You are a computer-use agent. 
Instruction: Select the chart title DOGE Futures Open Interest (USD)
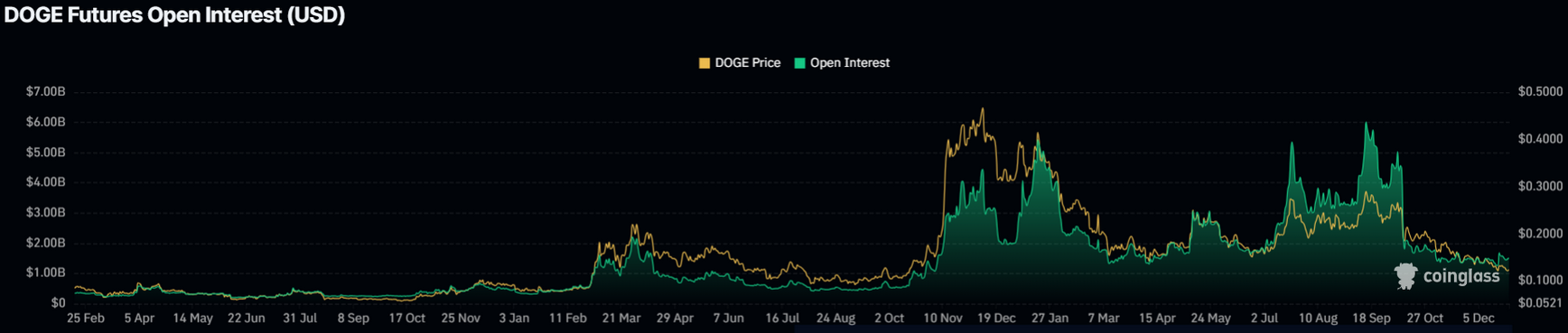(174, 15)
